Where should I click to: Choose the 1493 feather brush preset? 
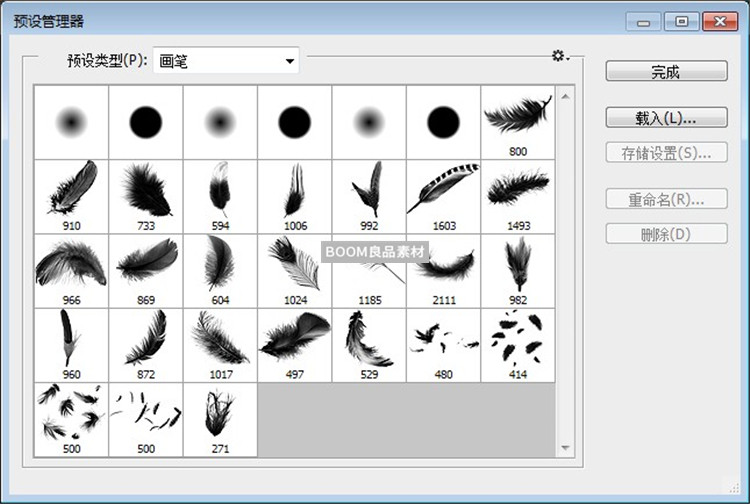518,197
